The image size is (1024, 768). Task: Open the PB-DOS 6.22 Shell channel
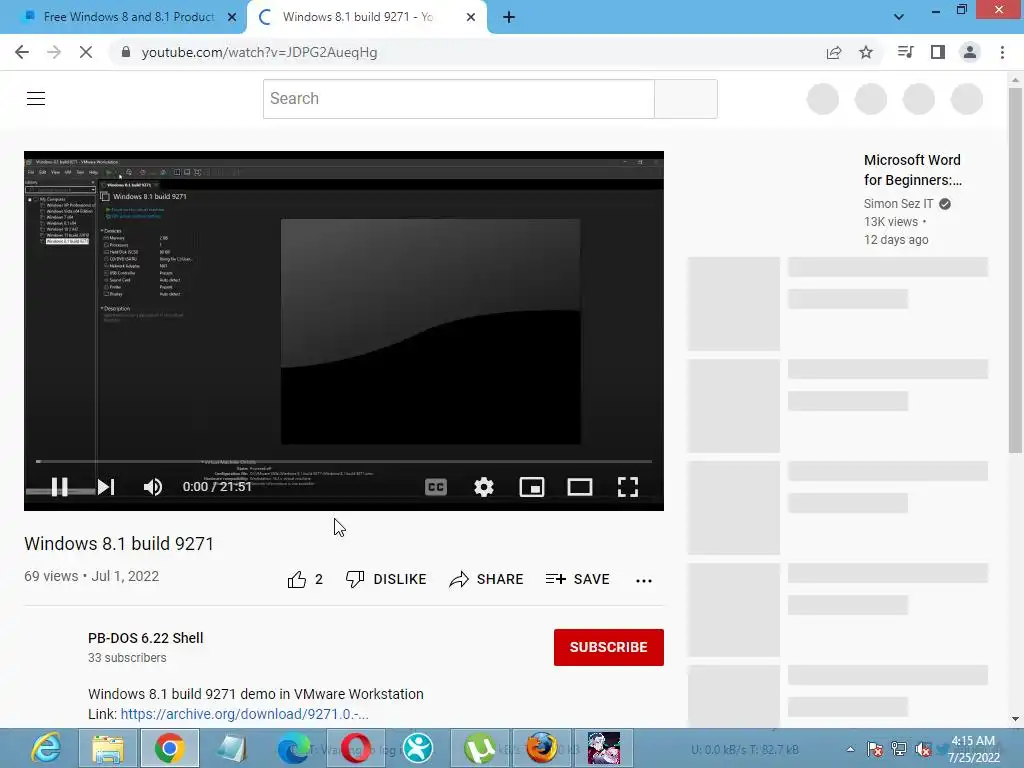point(146,638)
